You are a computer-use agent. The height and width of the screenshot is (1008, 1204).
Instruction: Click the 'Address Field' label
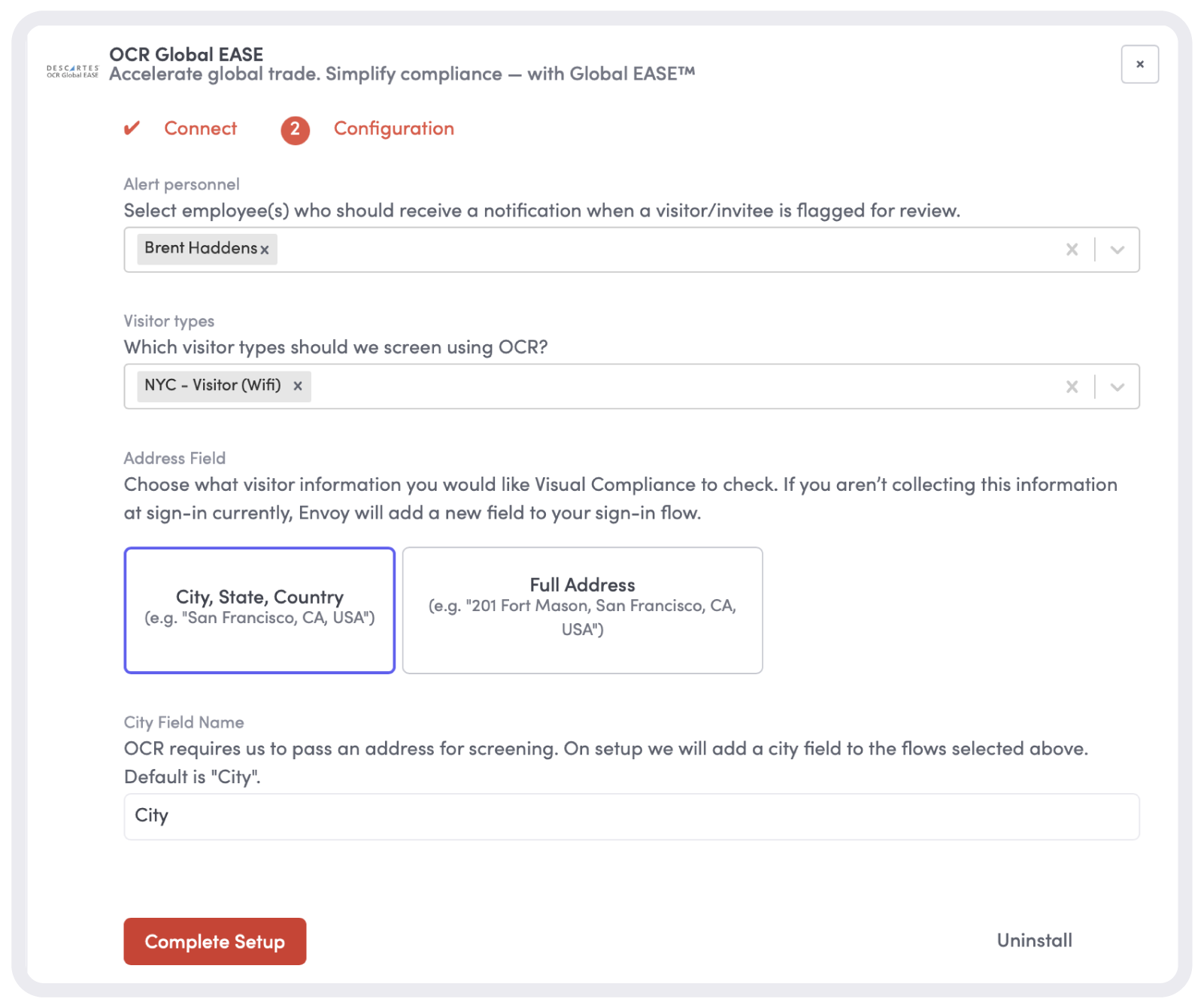pyautogui.click(x=174, y=458)
